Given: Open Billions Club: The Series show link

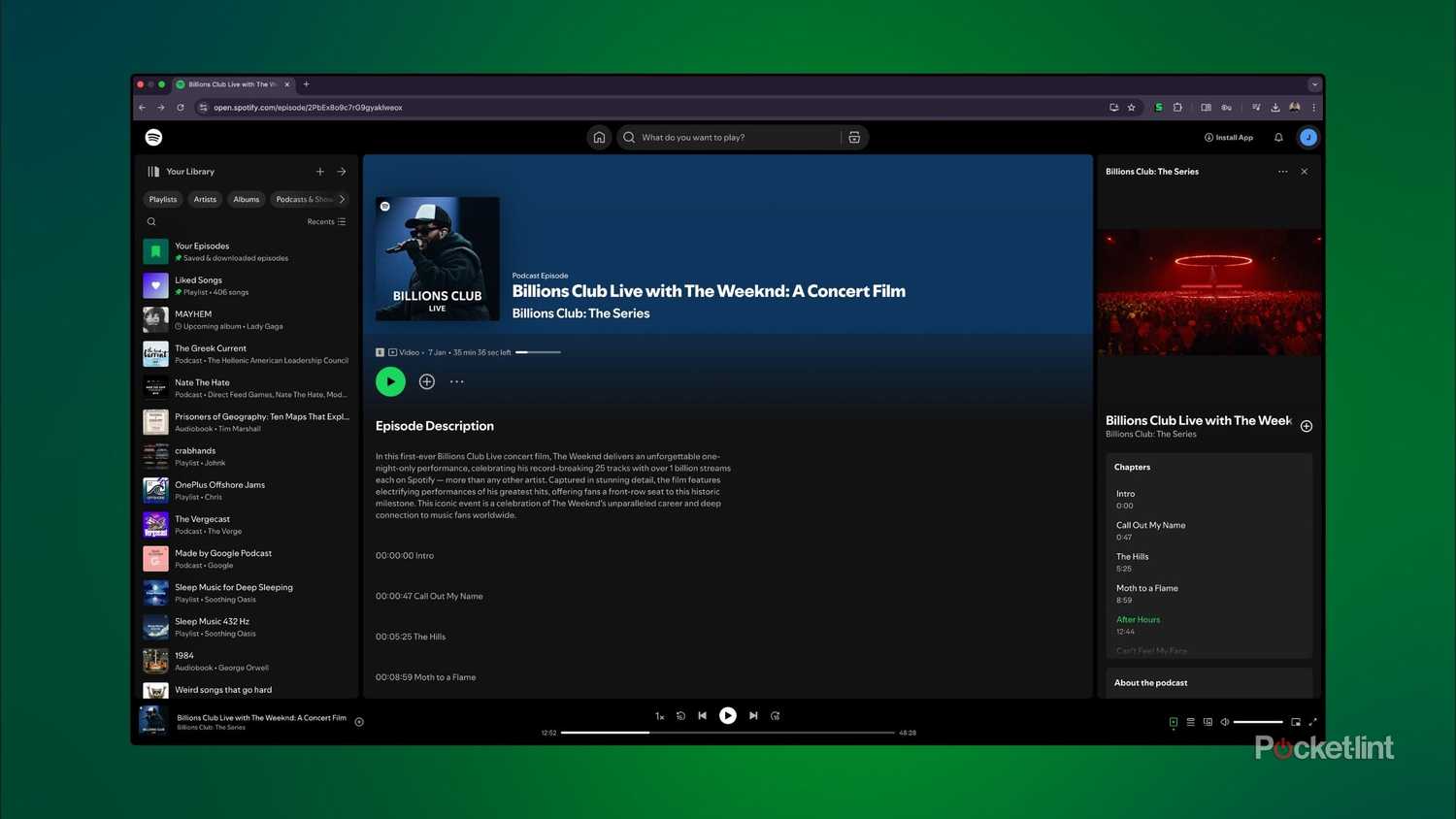Looking at the screenshot, I should (580, 313).
